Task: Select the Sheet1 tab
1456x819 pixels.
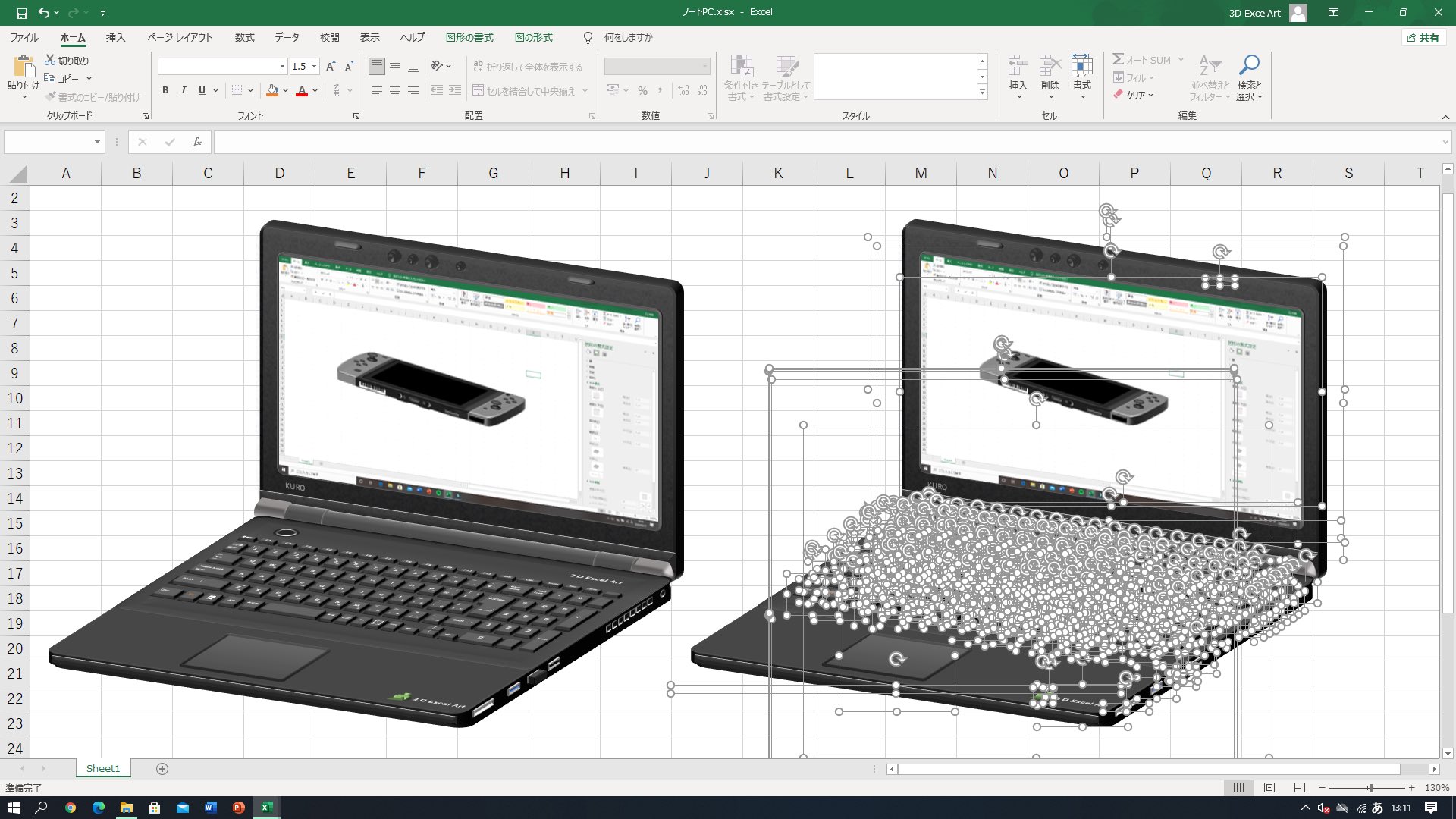Action: pos(103,768)
